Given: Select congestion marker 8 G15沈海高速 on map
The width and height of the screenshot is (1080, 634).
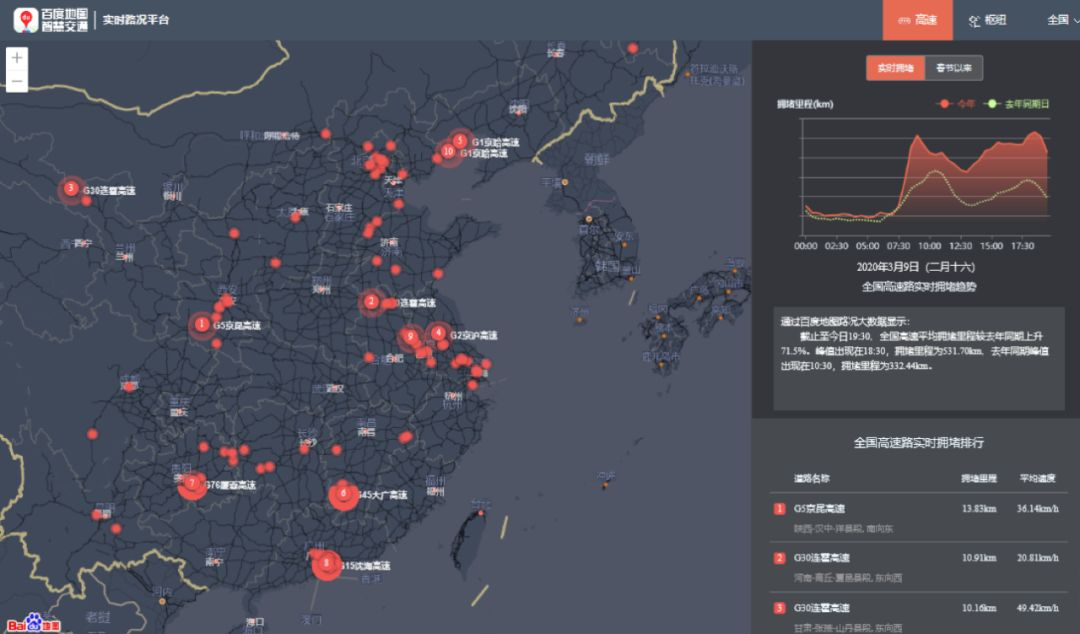Looking at the screenshot, I should [x=326, y=564].
